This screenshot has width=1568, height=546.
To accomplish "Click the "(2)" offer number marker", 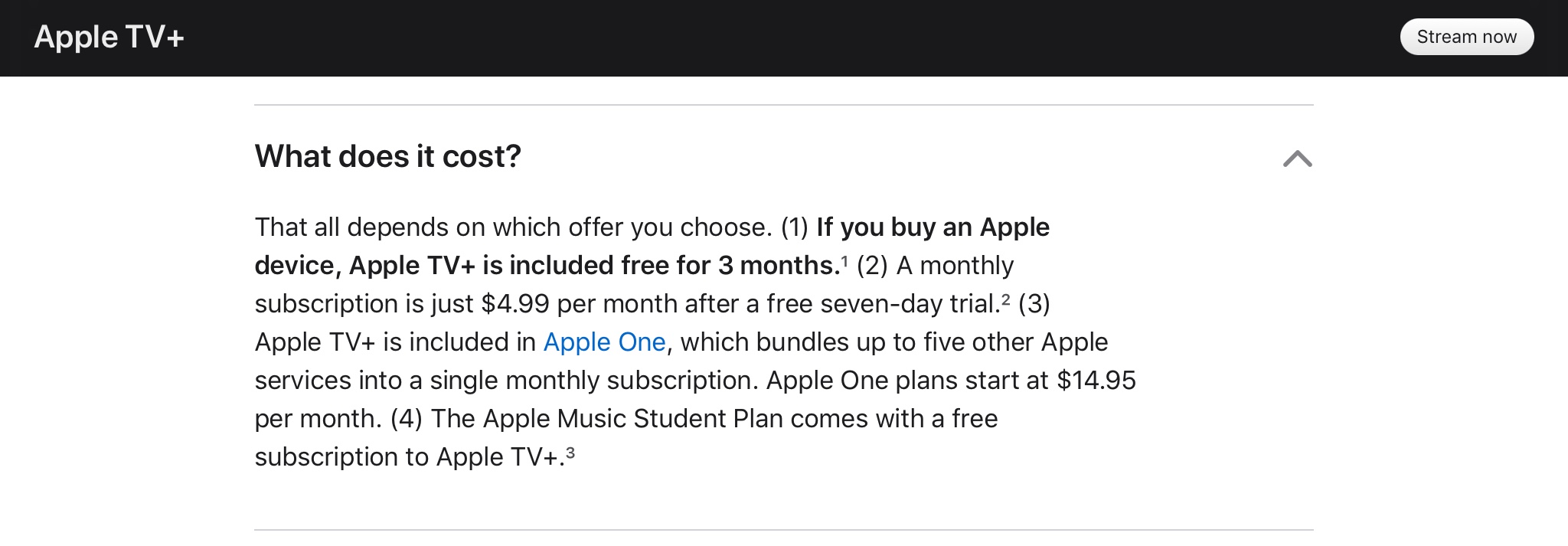I will tap(872, 266).
